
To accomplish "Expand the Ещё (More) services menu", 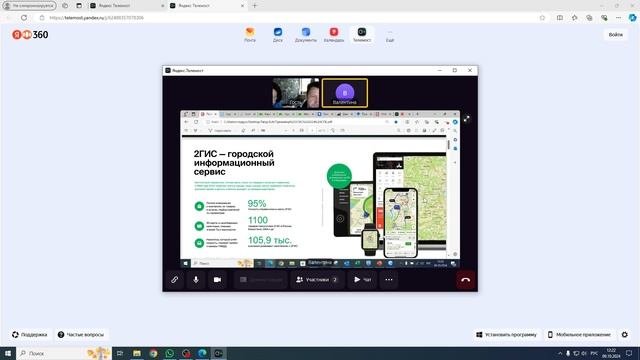I will 390,35.
